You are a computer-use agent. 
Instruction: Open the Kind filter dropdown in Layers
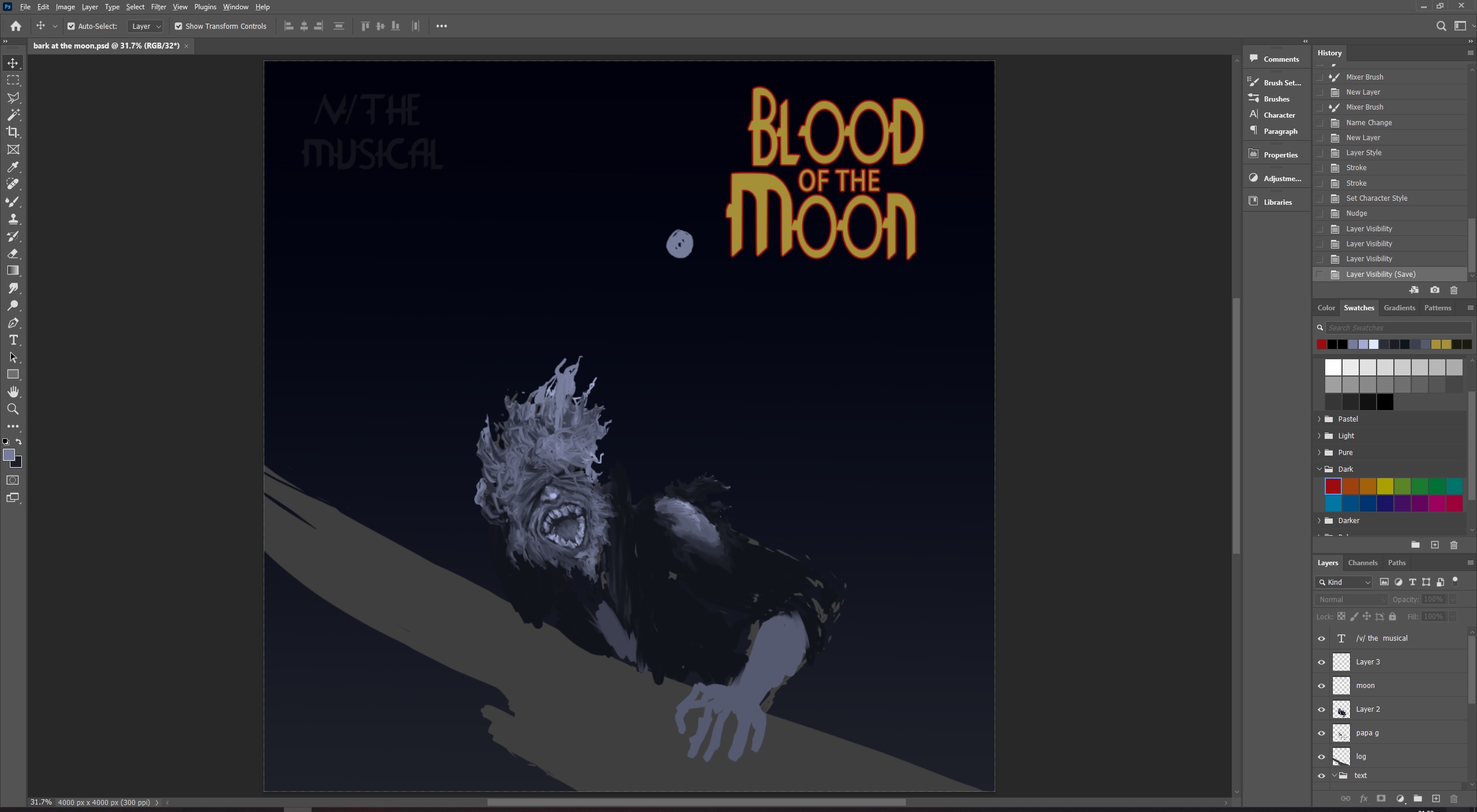(1344, 582)
